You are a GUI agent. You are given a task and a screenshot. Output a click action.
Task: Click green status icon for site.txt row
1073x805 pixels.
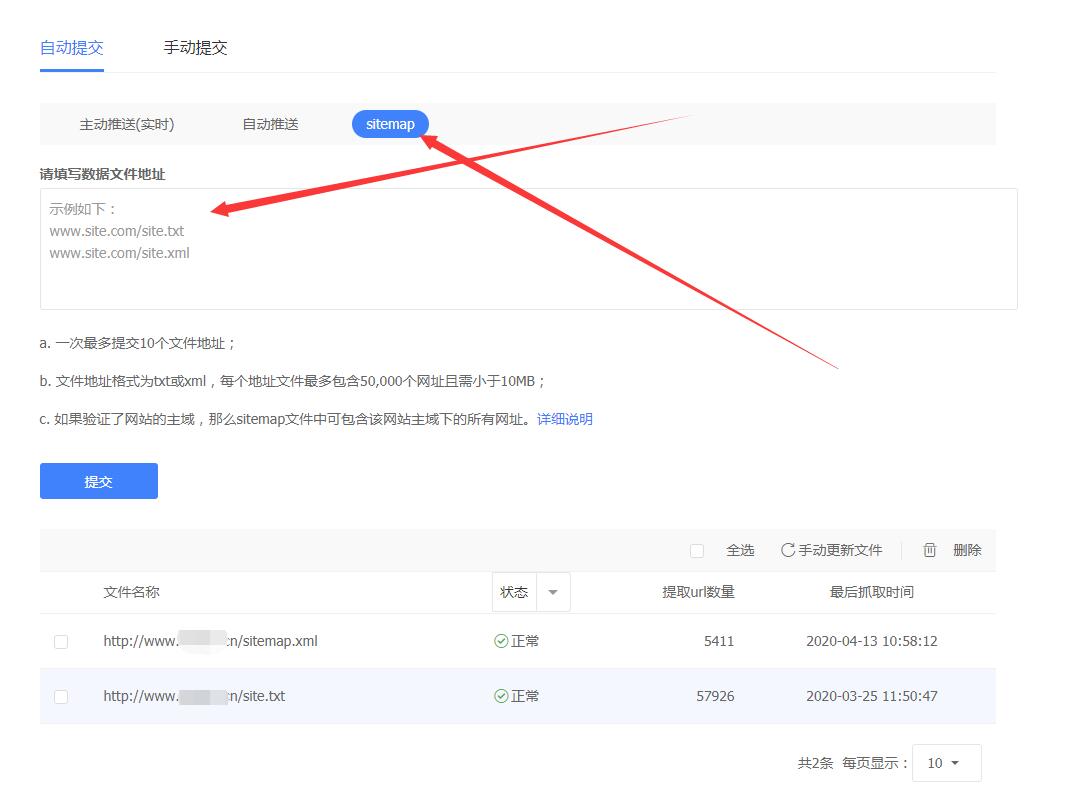[501, 696]
